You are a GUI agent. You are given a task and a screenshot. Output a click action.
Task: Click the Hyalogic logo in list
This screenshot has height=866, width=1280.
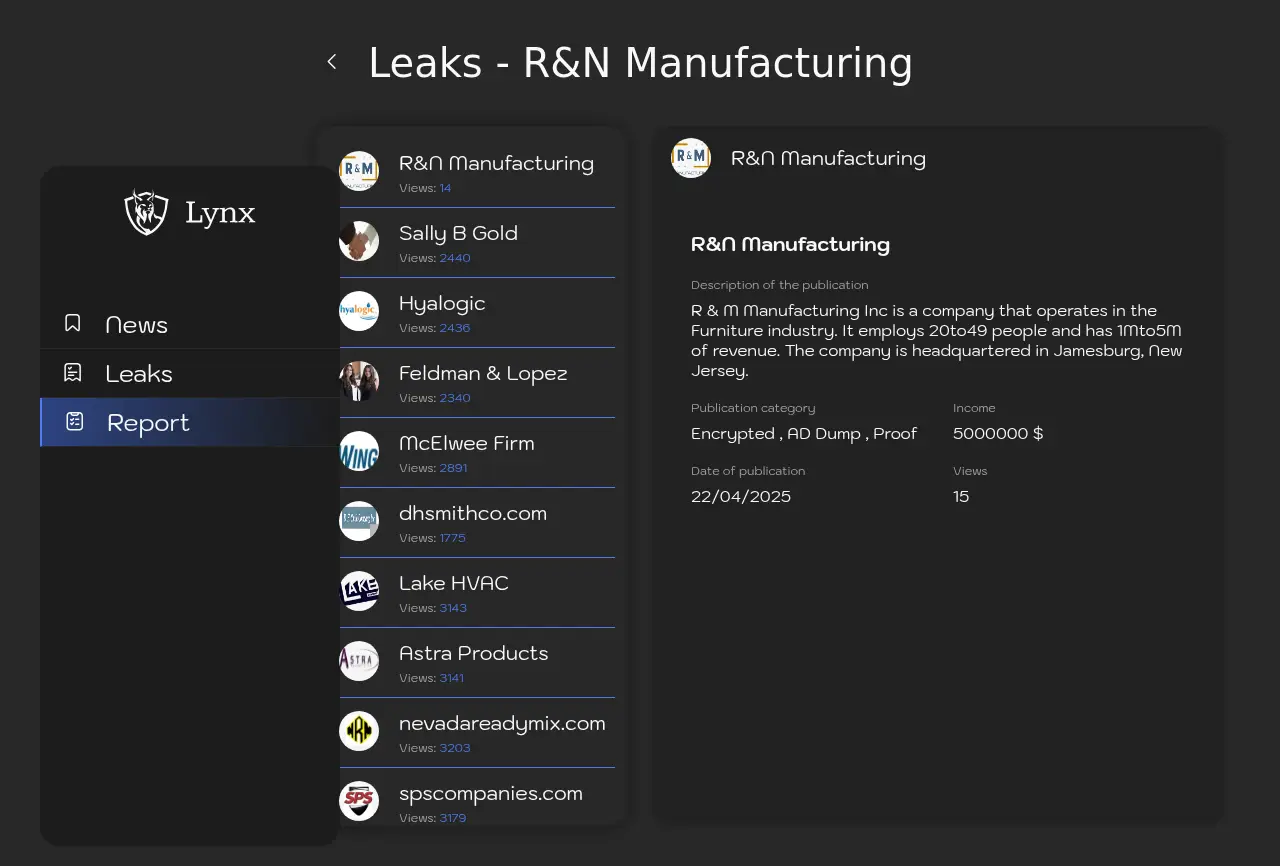click(359, 311)
